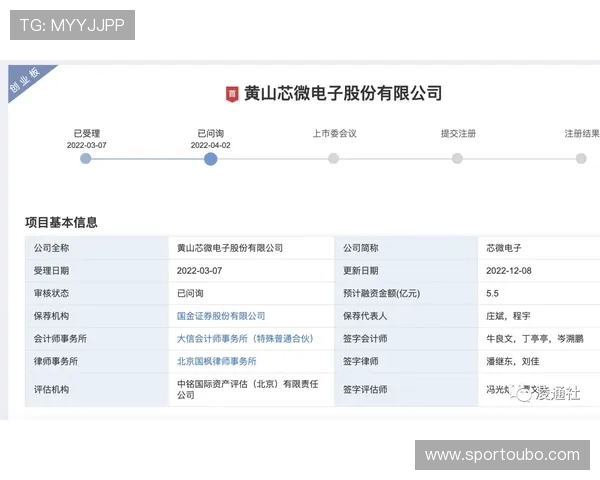600x480 pixels.
Task: Click the 中铭国际资产评估 appraisal agency value
Action: [248, 389]
